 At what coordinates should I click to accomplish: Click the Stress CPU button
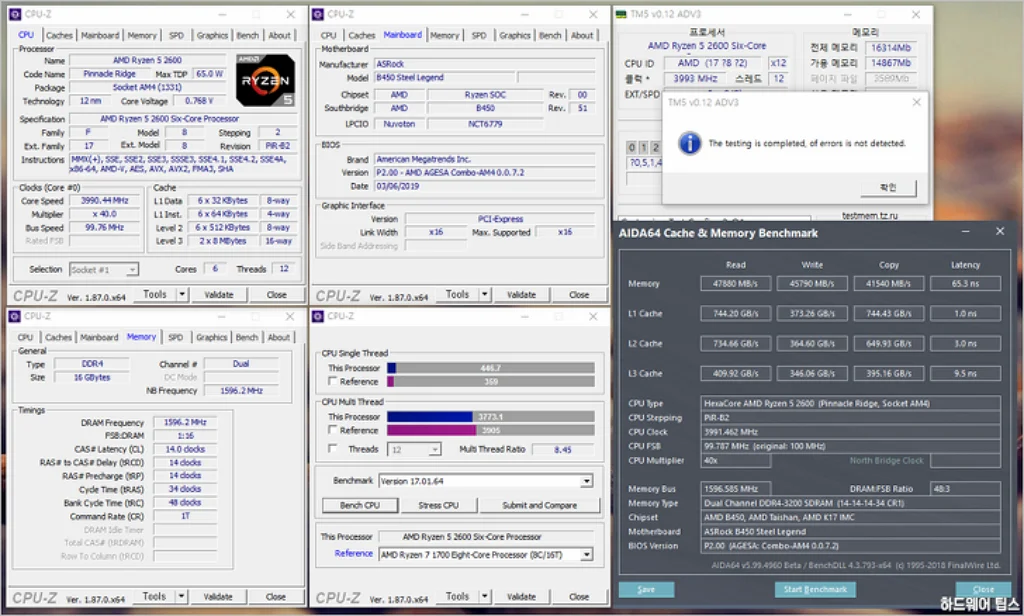[x=438, y=505]
